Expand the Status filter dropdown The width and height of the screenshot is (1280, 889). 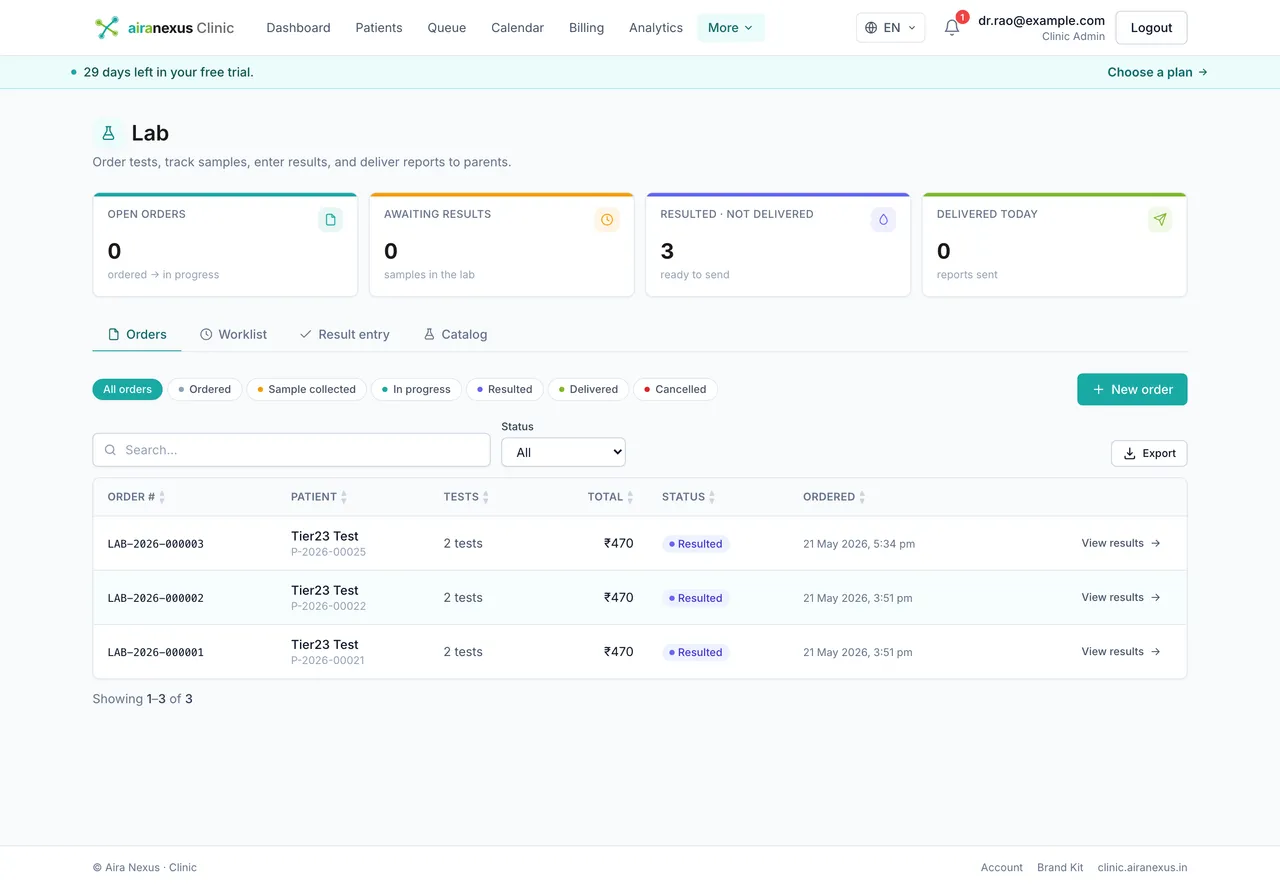563,452
